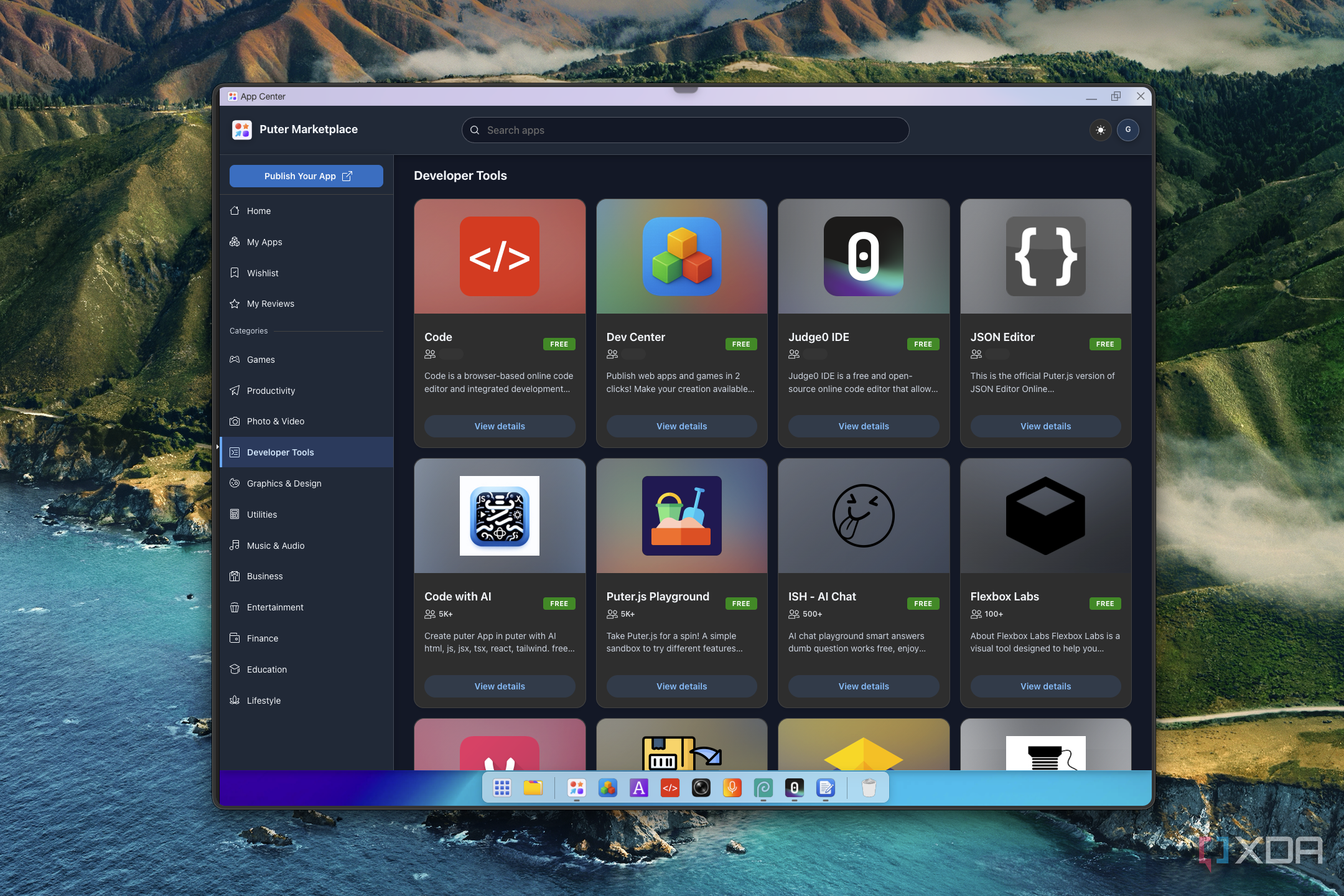The height and width of the screenshot is (896, 1344).
Task: Click the Judge0 IDE app icon
Action: [x=864, y=256]
